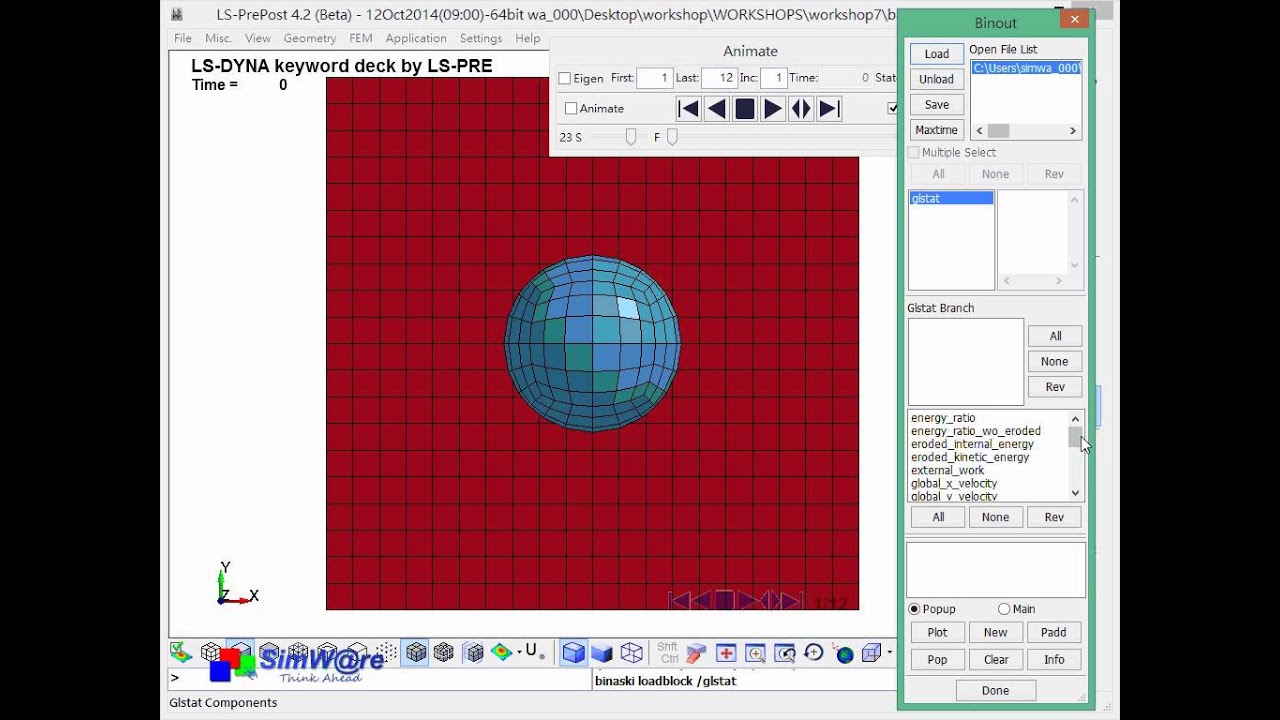This screenshot has height=720, width=1280.
Task: Toggle back-and-forth animation play mode
Action: (x=801, y=109)
